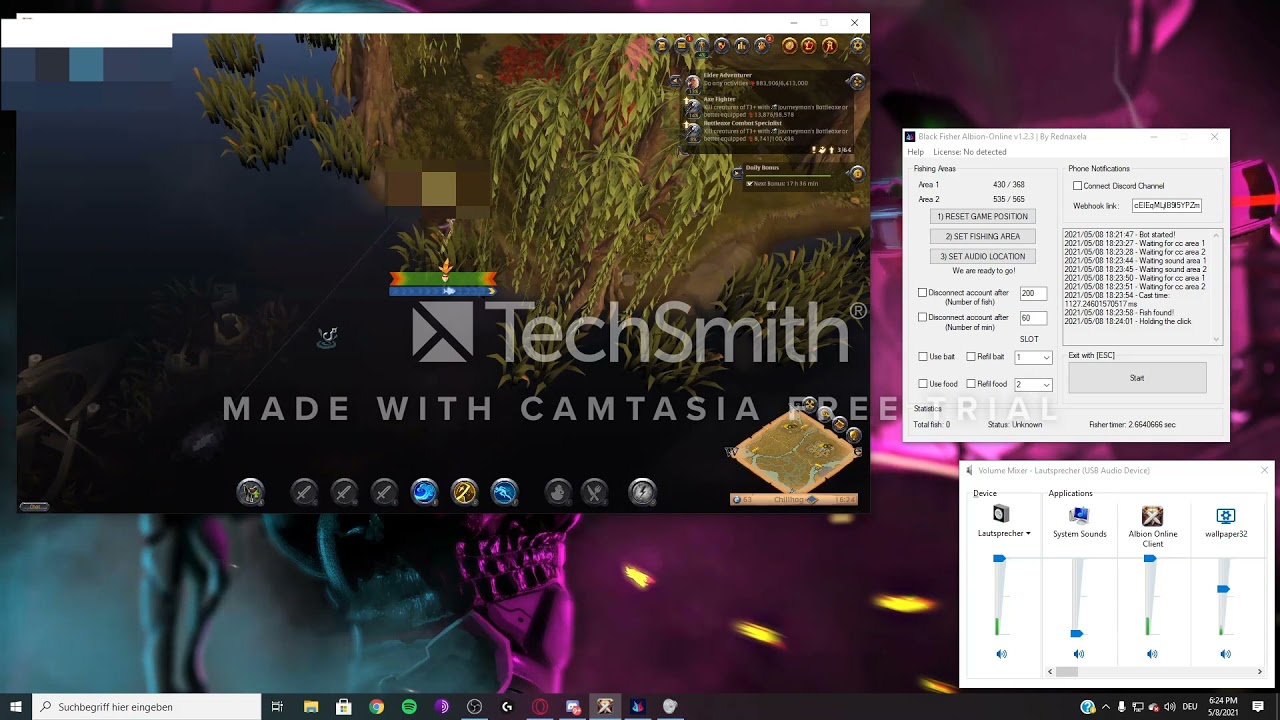The height and width of the screenshot is (720, 1280).
Task: Click the wallpaper32 app icon in mixer
Action: (x=1225, y=515)
